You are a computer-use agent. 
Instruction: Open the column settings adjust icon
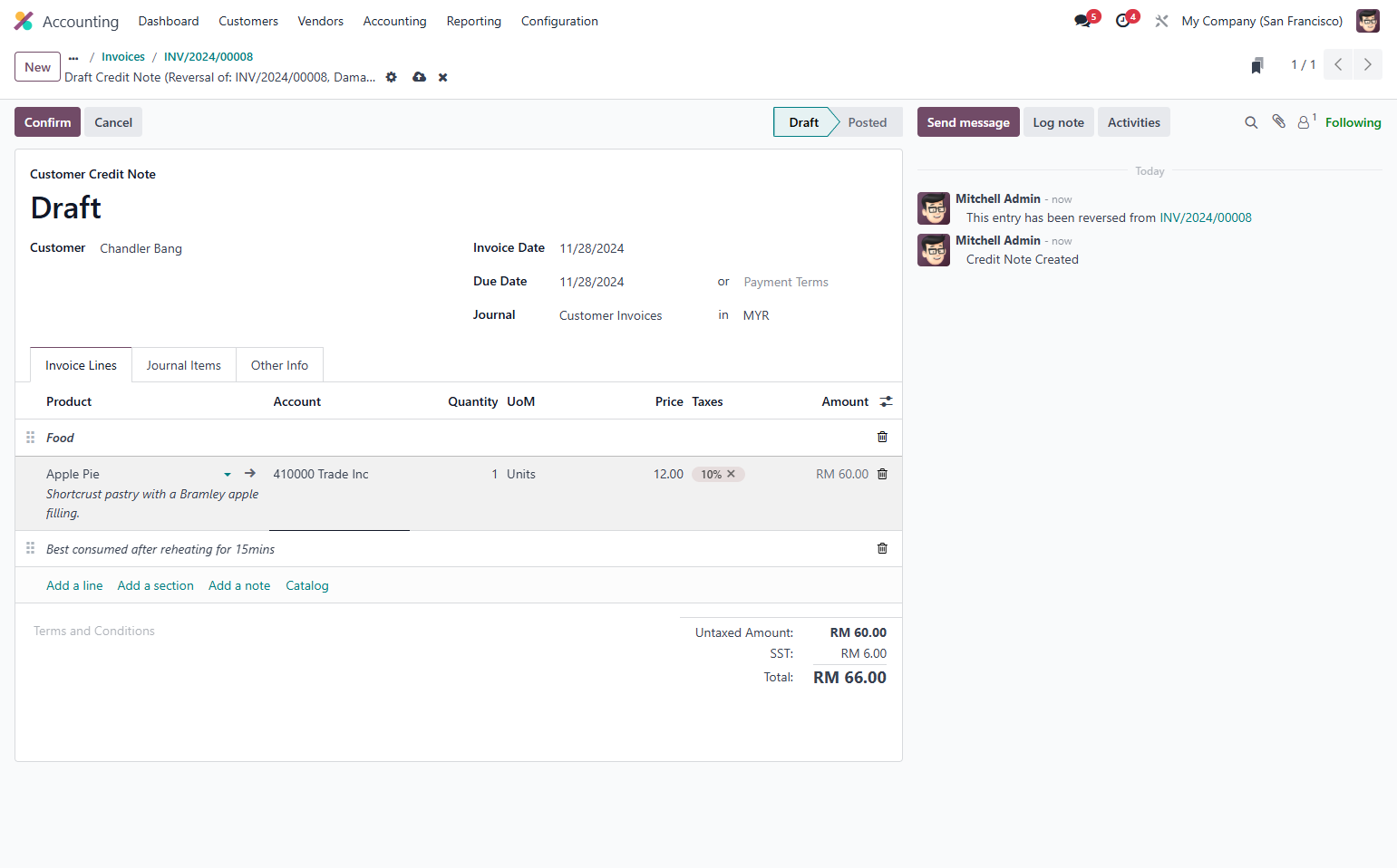(x=886, y=401)
